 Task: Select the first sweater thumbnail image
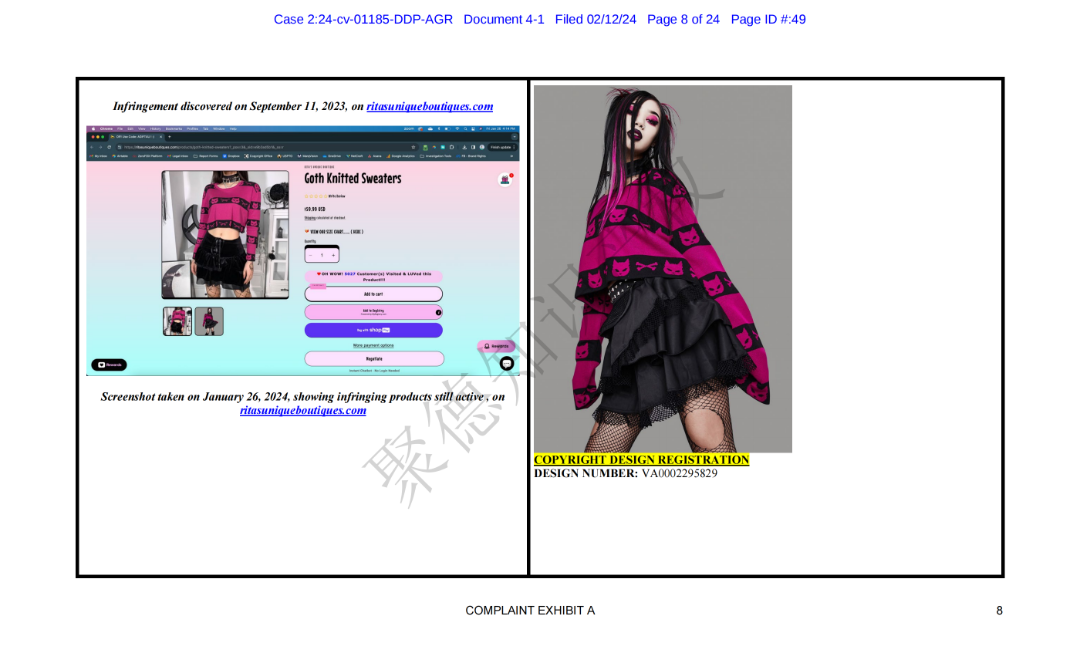point(177,322)
